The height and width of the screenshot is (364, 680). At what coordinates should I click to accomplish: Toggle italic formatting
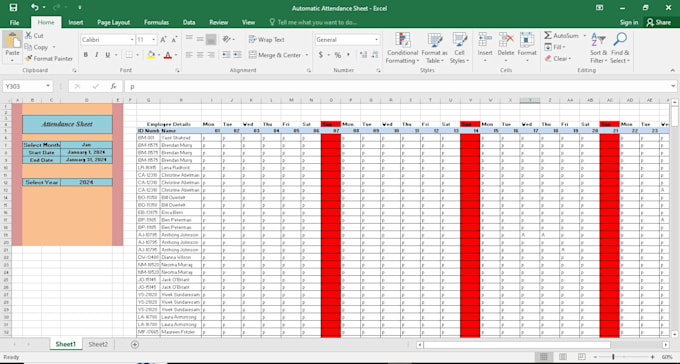coord(96,55)
